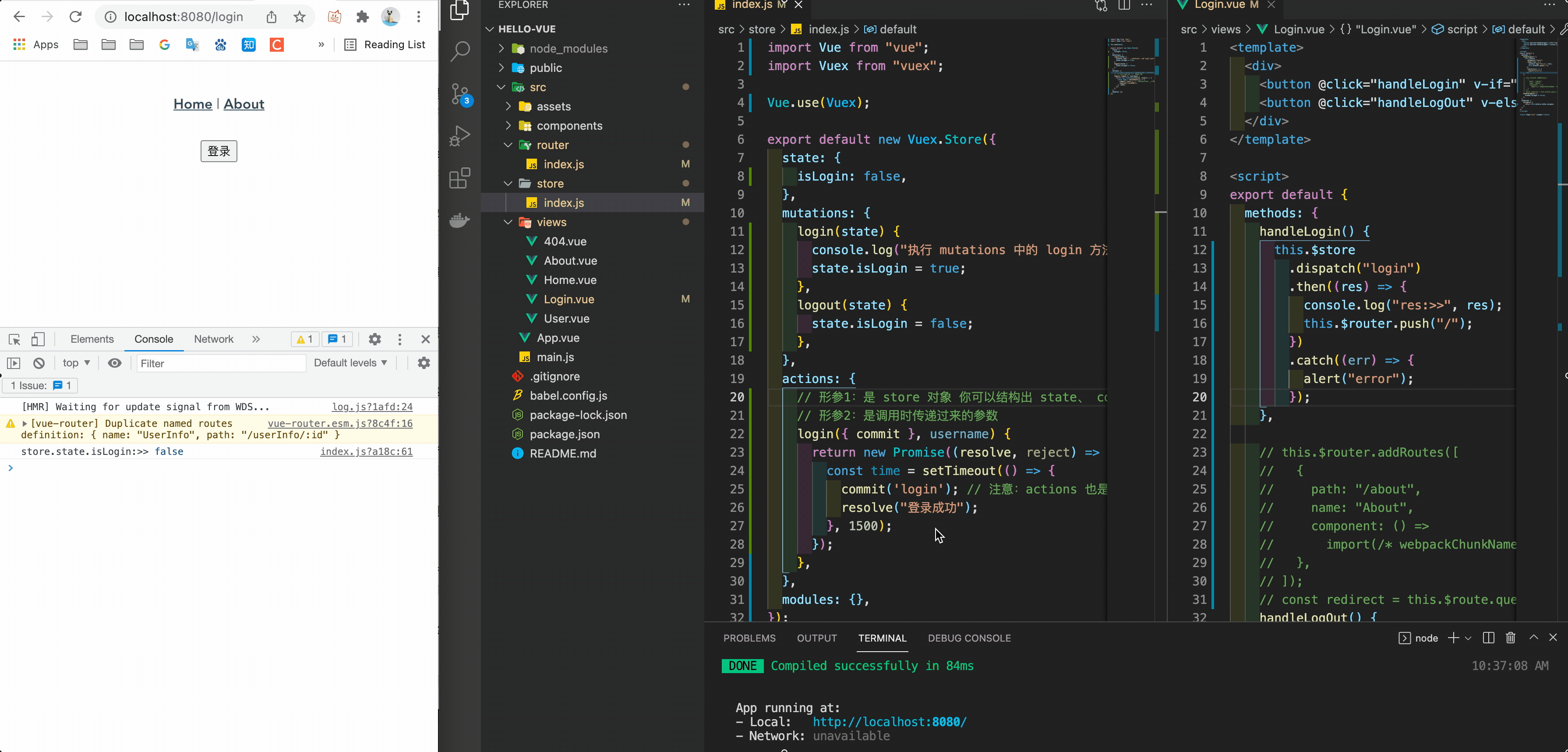Open the log.js?1afd:24 source link
Viewport: 1568px width, 752px height.
(x=372, y=407)
